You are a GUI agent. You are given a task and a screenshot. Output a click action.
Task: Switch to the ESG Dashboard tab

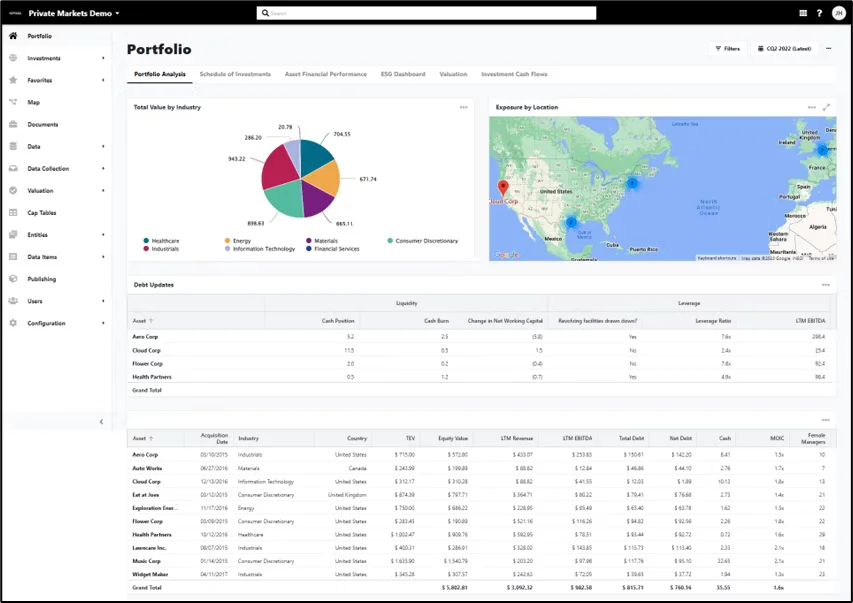click(x=404, y=73)
